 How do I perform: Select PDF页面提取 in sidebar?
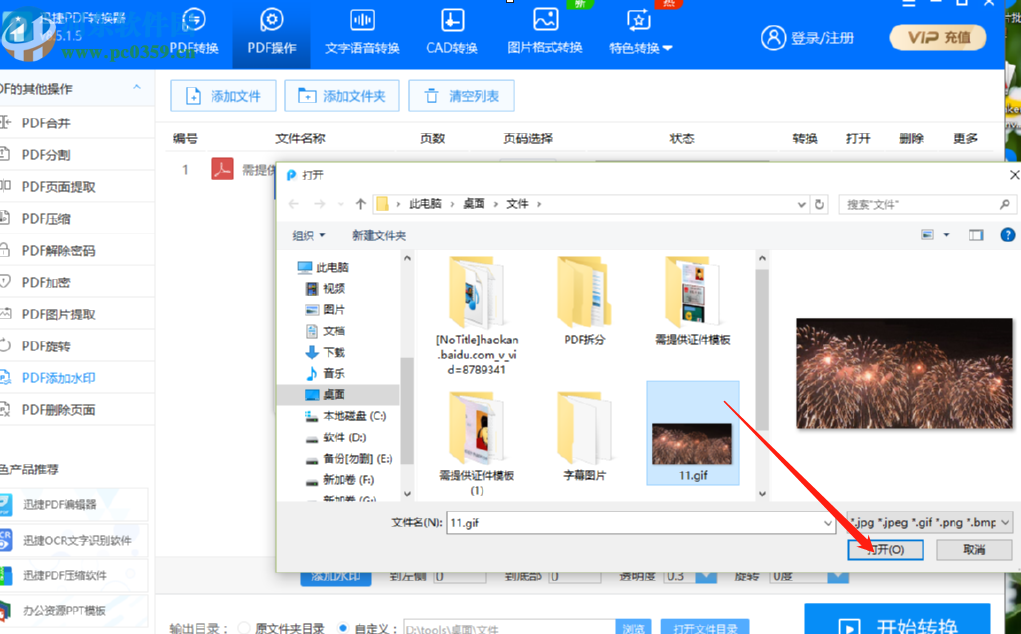[77, 186]
